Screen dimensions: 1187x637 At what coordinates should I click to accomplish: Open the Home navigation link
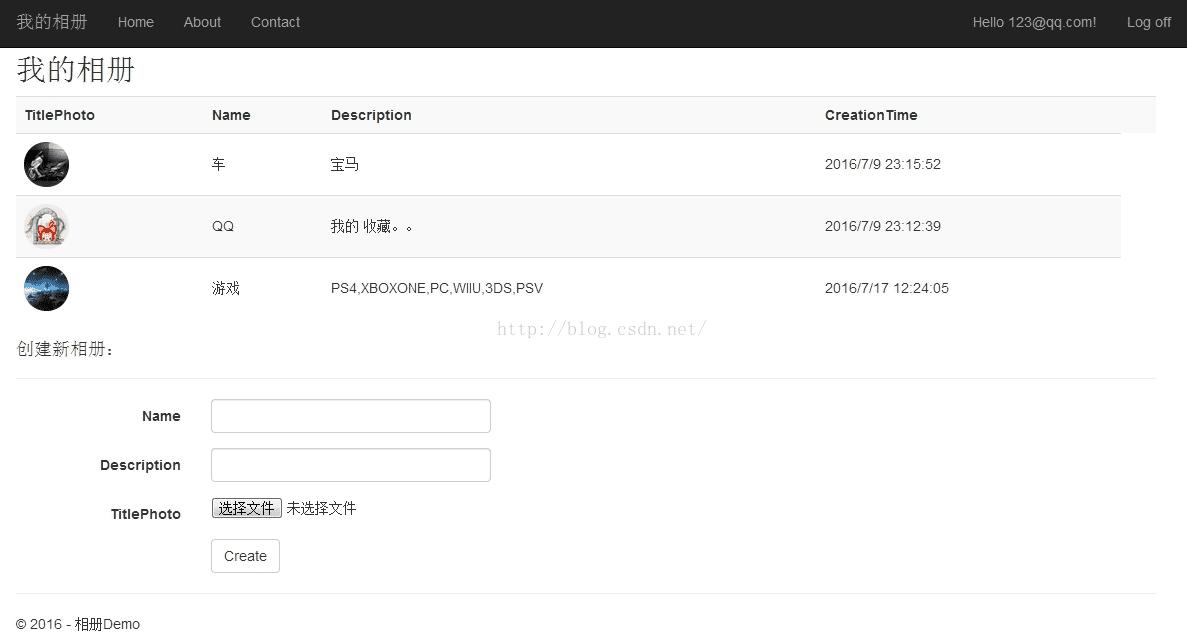pyautogui.click(x=135, y=22)
